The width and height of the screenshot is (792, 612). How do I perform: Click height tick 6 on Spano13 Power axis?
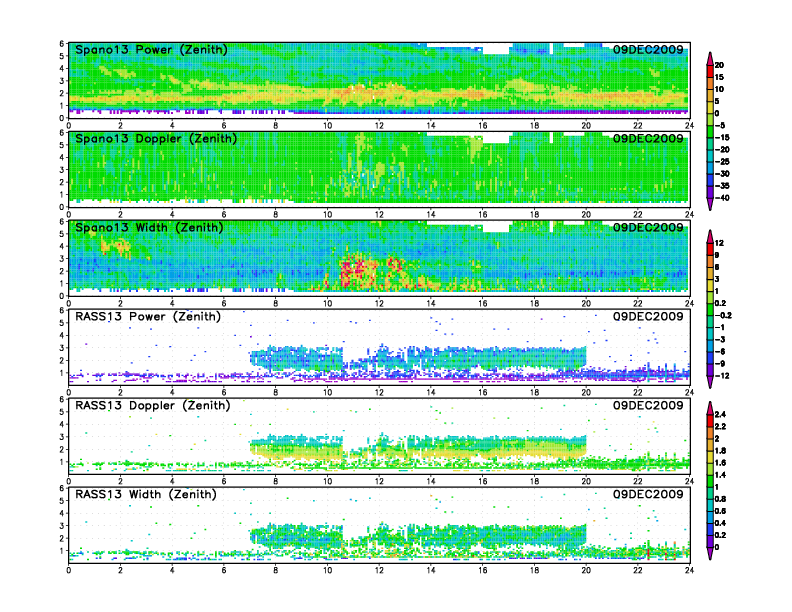[x=62, y=44]
